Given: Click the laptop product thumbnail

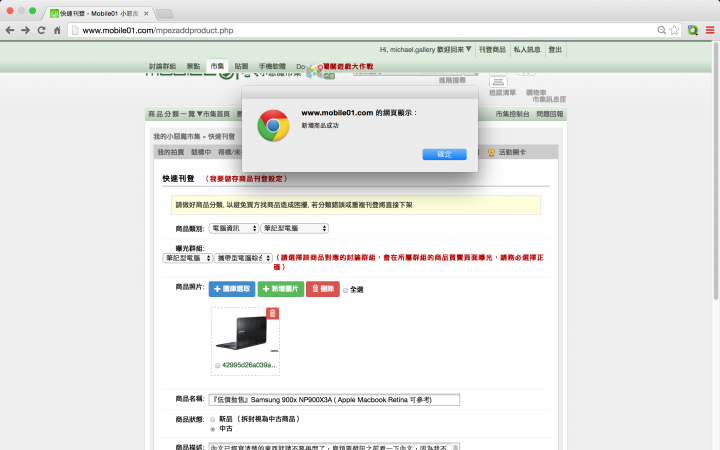Looking at the screenshot, I should [247, 334].
